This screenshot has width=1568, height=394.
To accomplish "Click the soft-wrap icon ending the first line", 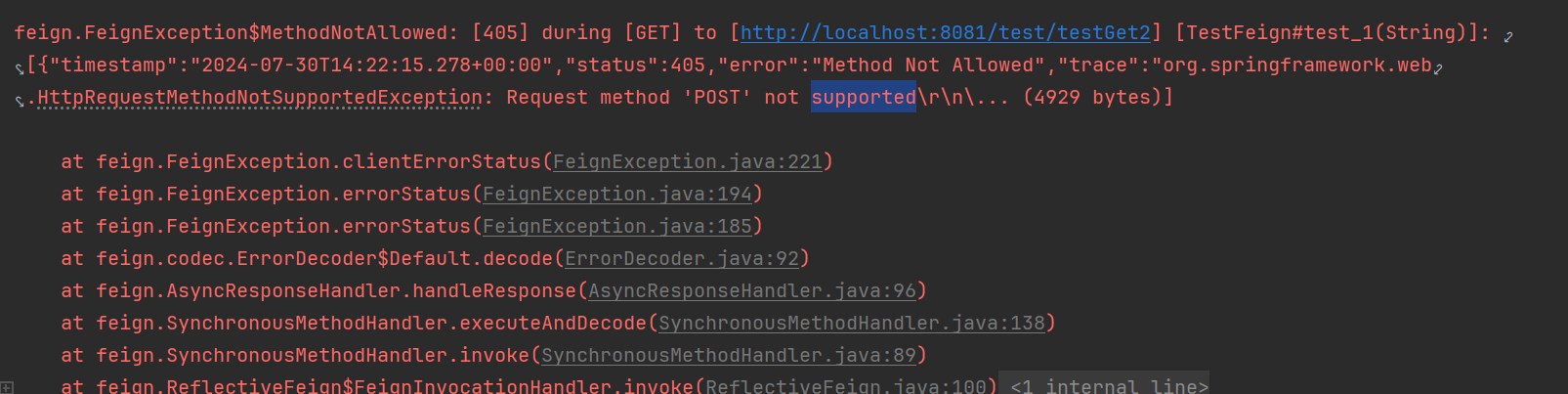I will [1508, 36].
